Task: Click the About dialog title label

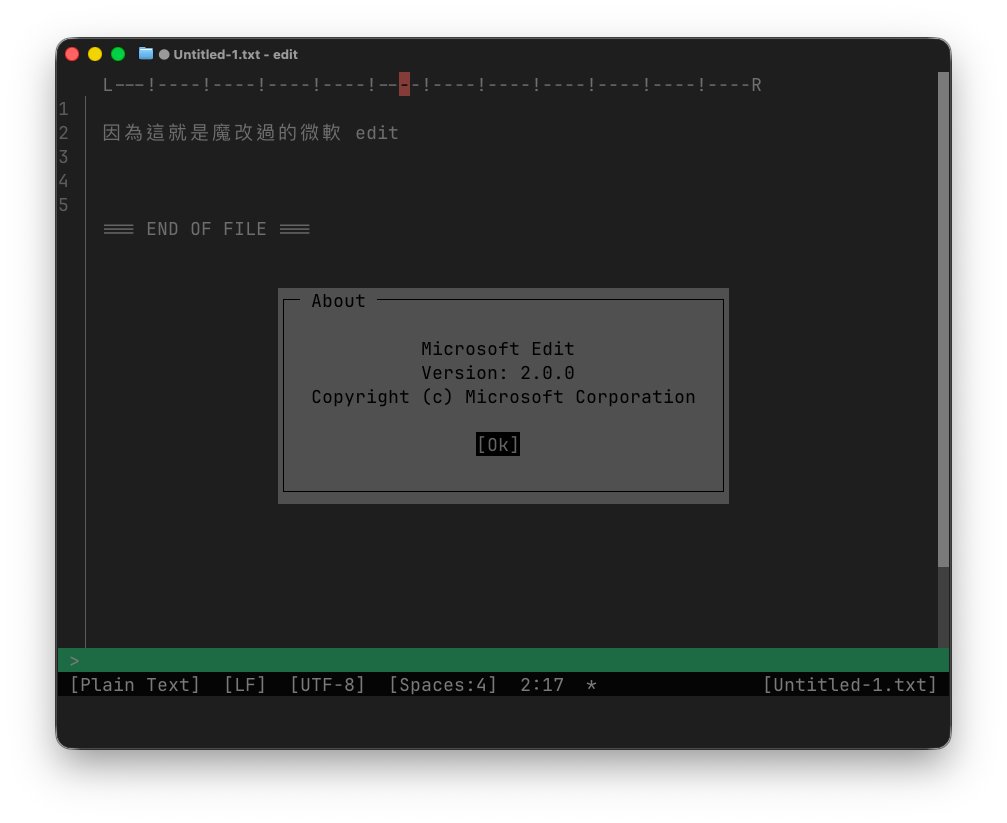Action: pos(338,301)
